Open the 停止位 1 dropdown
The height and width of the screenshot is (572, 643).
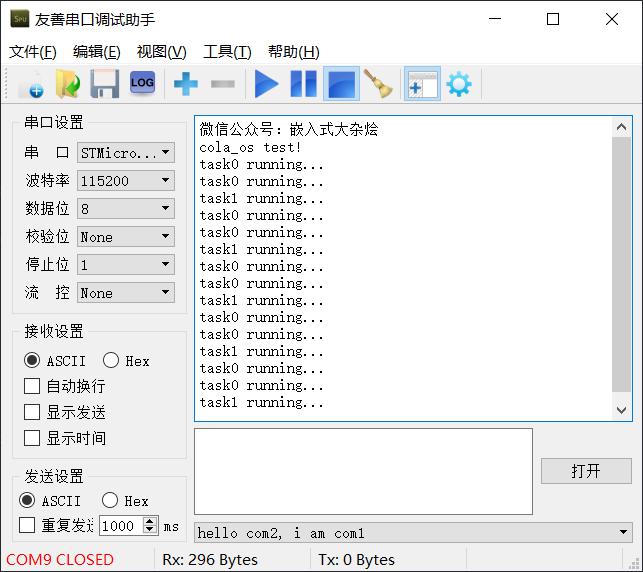(x=125, y=264)
